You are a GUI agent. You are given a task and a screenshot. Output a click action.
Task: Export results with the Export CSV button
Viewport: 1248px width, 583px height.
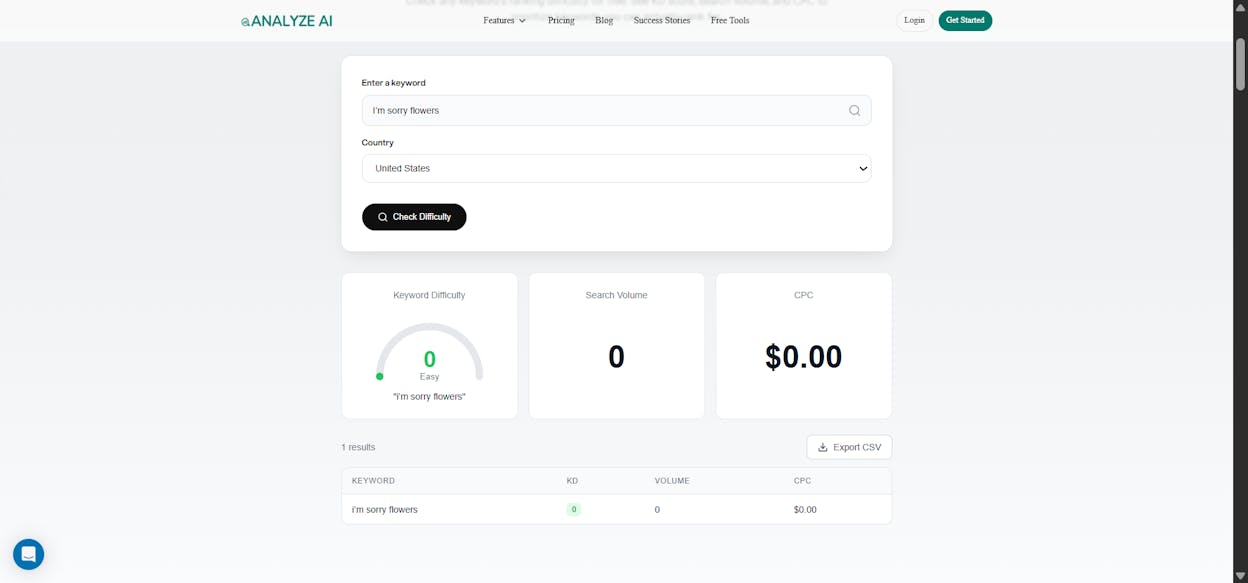(849, 447)
